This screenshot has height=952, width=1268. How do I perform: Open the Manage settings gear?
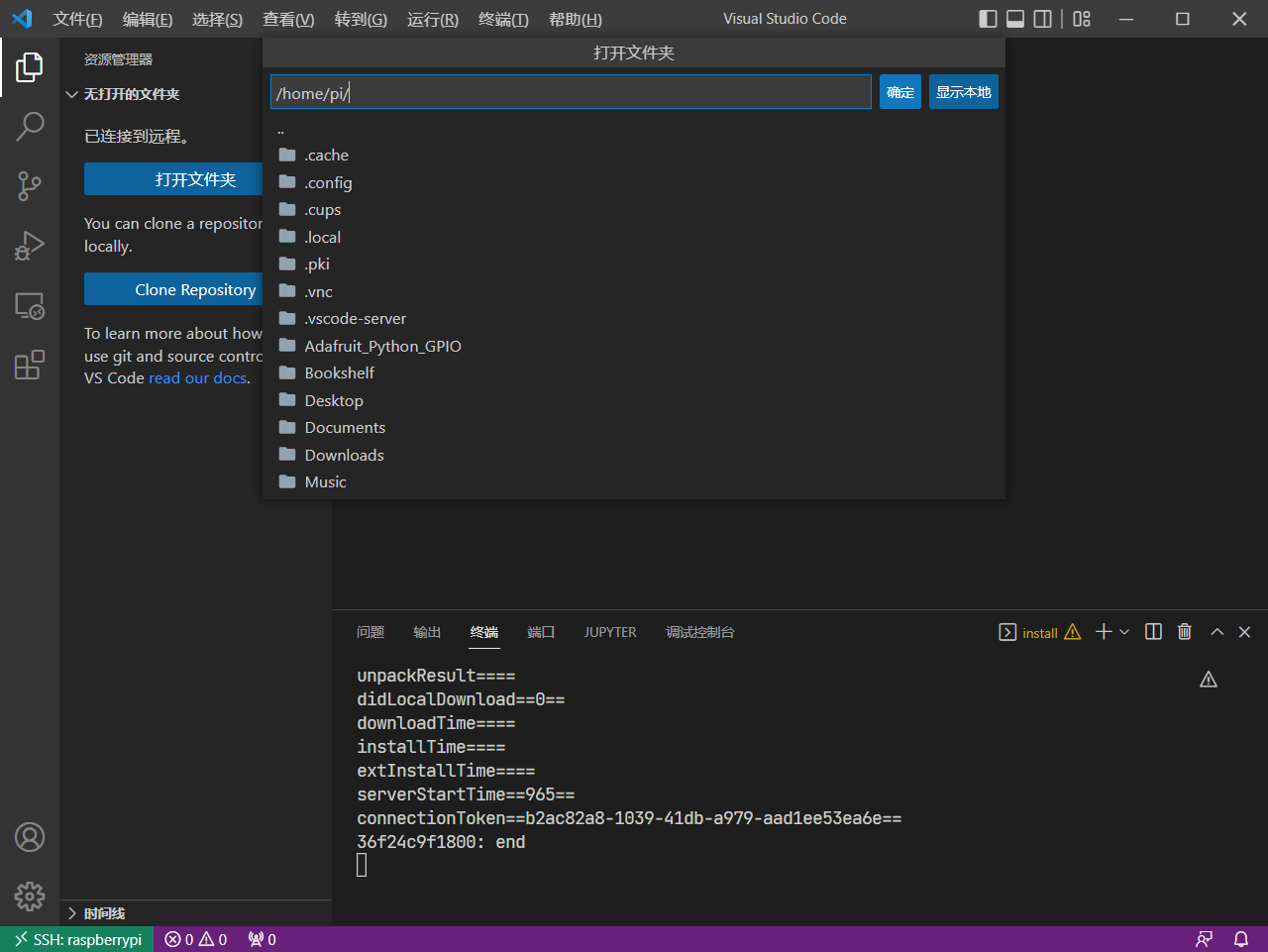click(x=30, y=896)
